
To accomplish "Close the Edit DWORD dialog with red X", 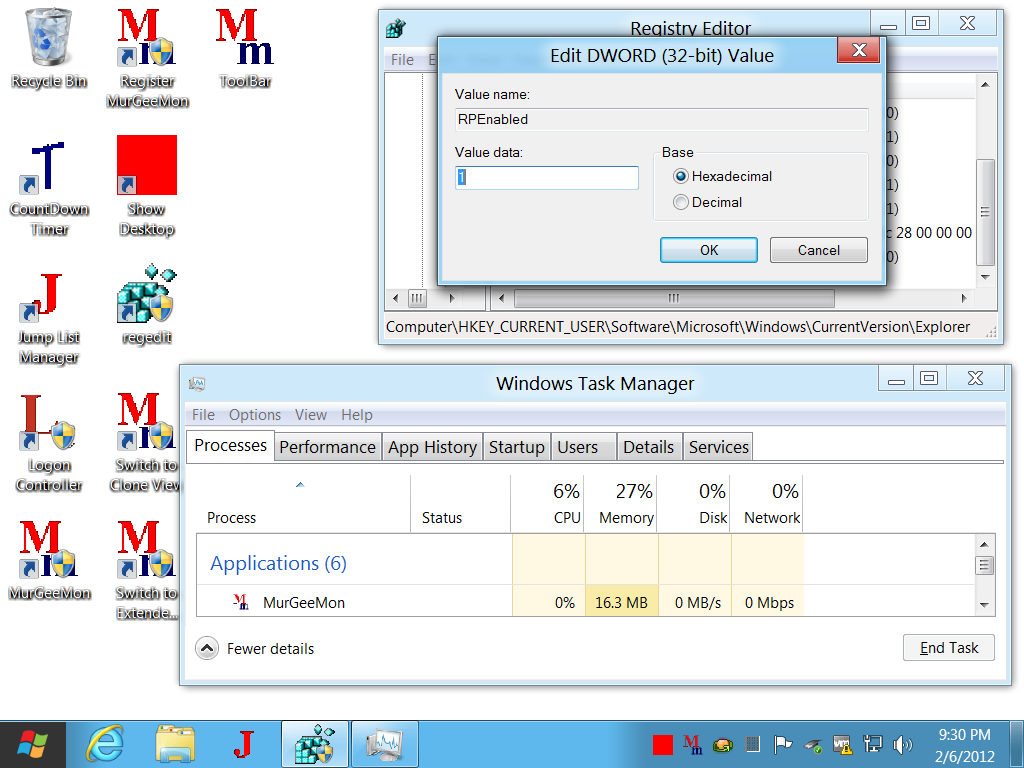I will [x=859, y=50].
